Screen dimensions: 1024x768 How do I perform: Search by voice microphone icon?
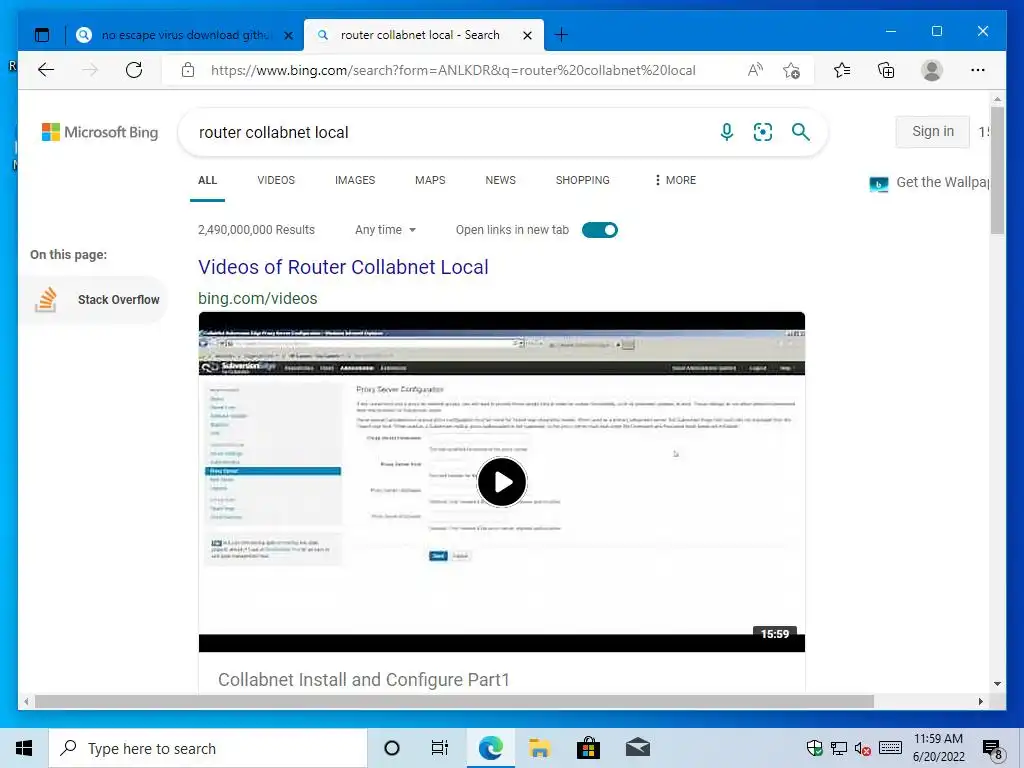pyautogui.click(x=726, y=132)
